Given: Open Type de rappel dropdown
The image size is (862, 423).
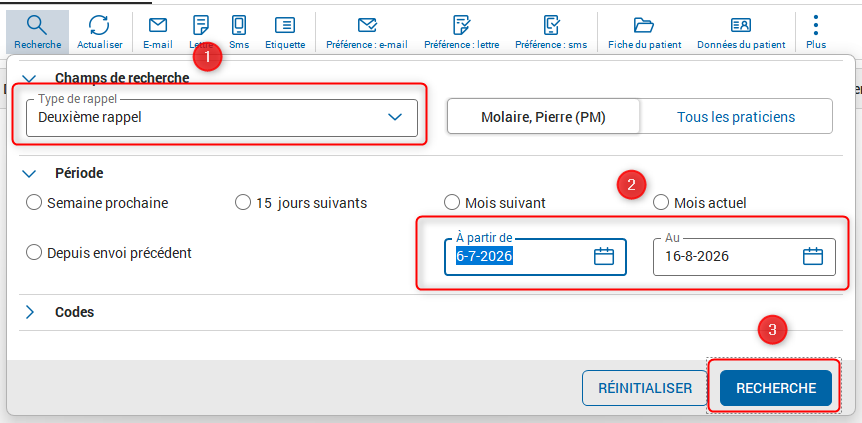Looking at the screenshot, I should [x=222, y=117].
